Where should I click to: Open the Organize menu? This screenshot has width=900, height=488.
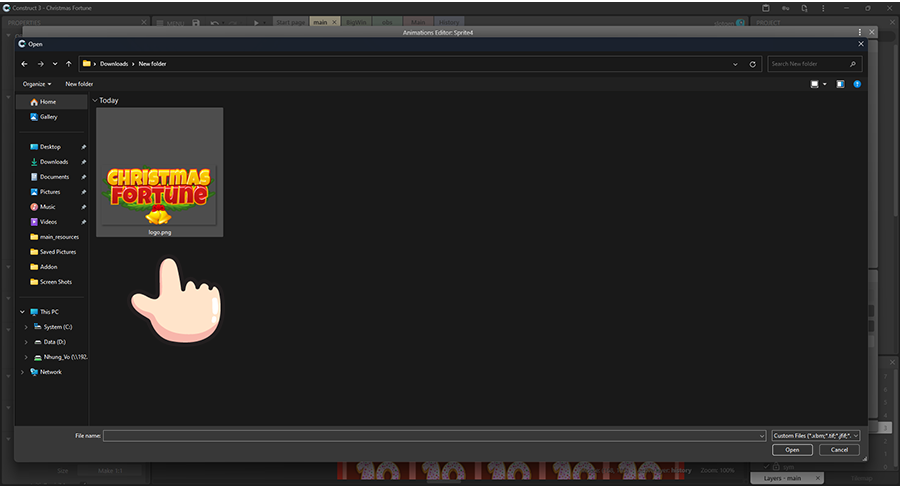click(37, 84)
